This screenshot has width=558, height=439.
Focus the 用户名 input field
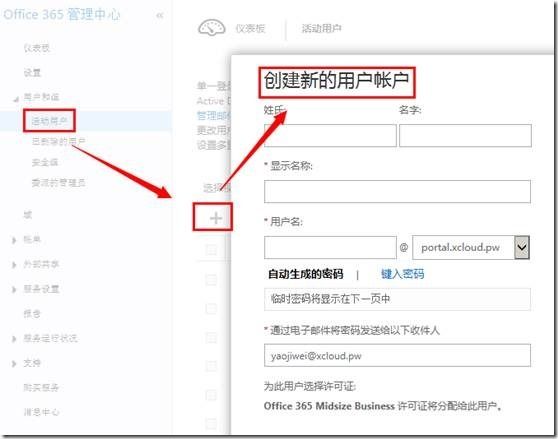point(330,247)
